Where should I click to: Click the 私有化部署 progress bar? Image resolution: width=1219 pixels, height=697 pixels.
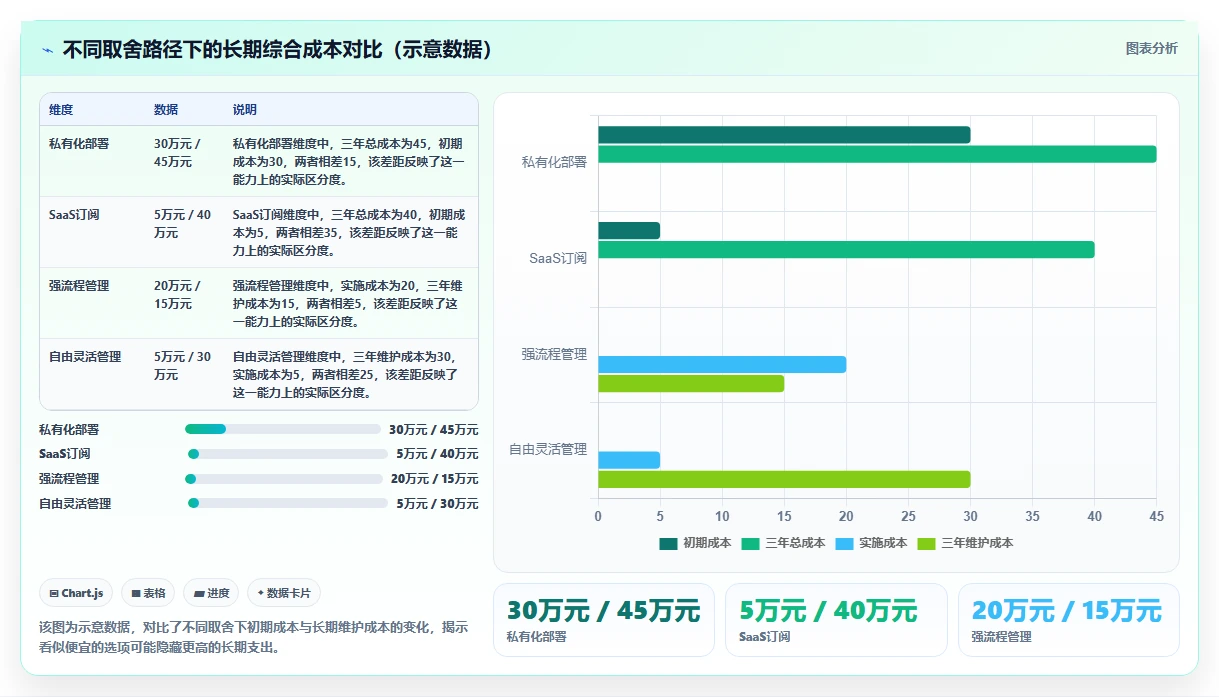pyautogui.click(x=283, y=429)
